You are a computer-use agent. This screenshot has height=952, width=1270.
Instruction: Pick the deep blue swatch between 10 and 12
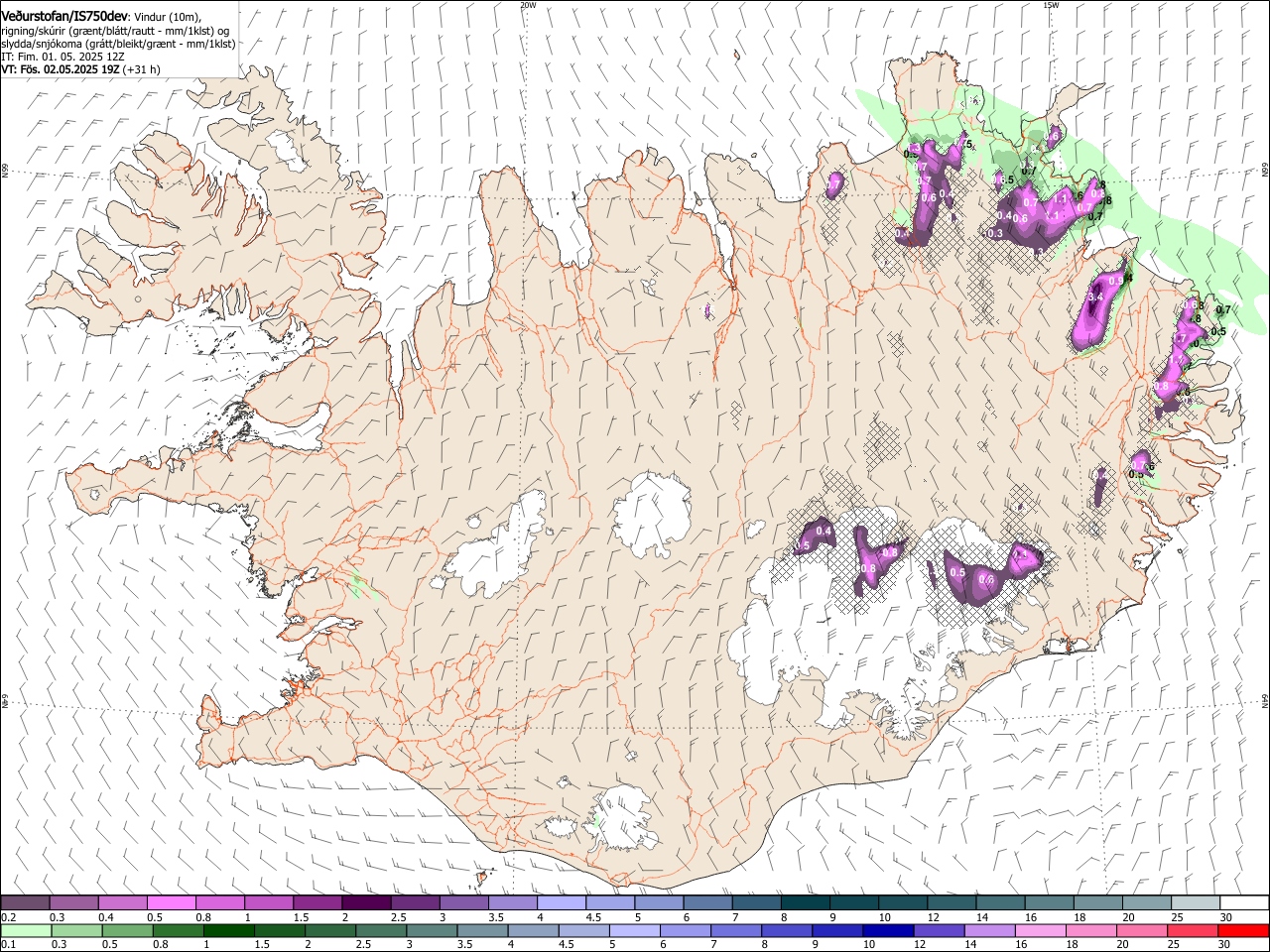click(x=887, y=931)
